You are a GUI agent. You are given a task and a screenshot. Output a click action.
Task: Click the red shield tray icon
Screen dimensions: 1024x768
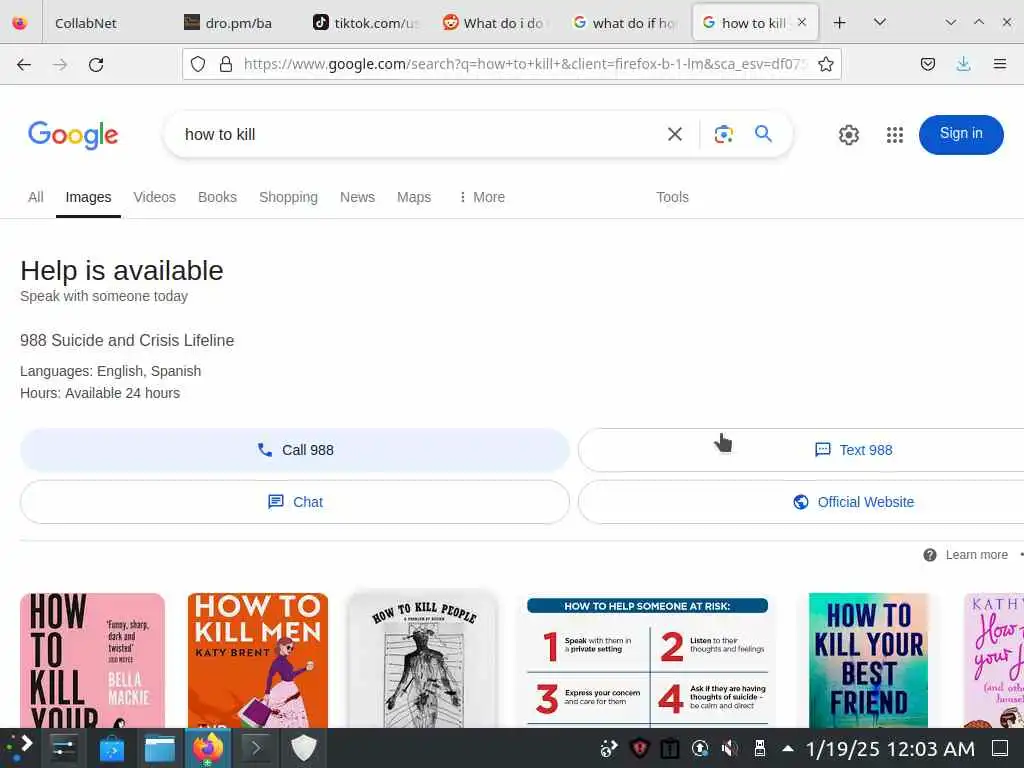coord(639,748)
